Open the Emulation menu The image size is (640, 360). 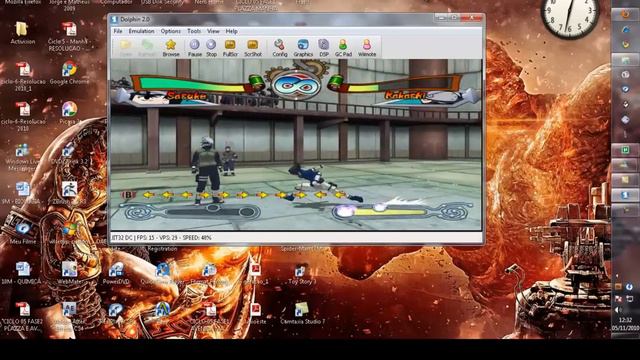(x=141, y=31)
